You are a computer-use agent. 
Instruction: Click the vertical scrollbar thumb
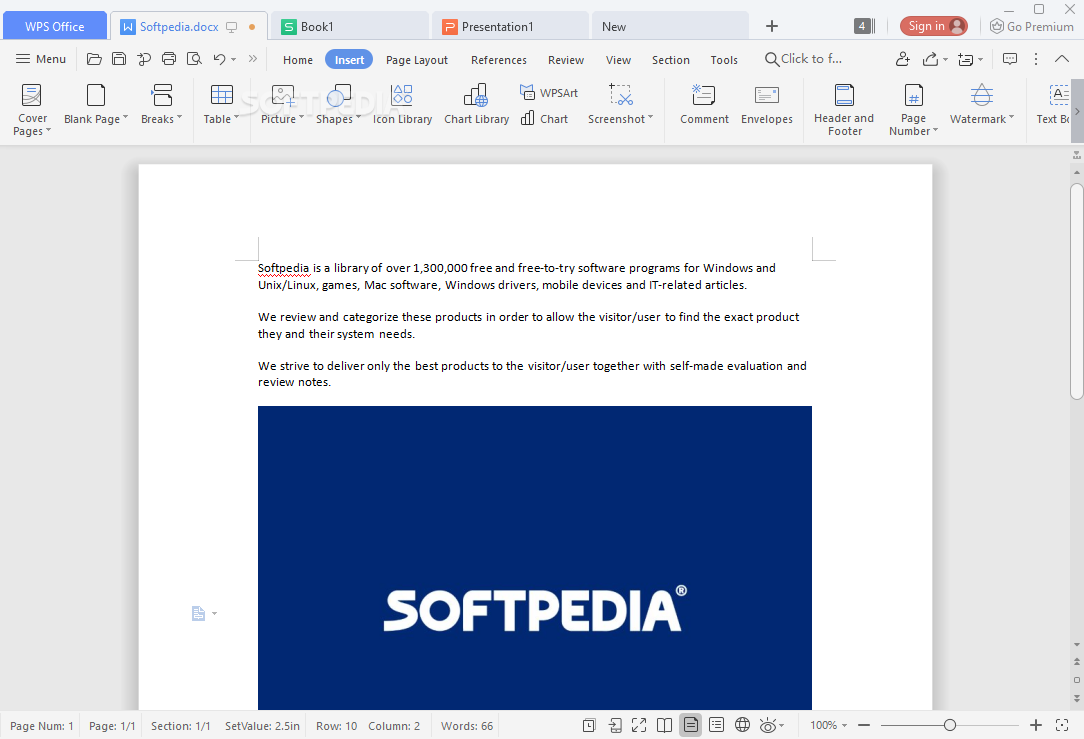coord(1076,291)
